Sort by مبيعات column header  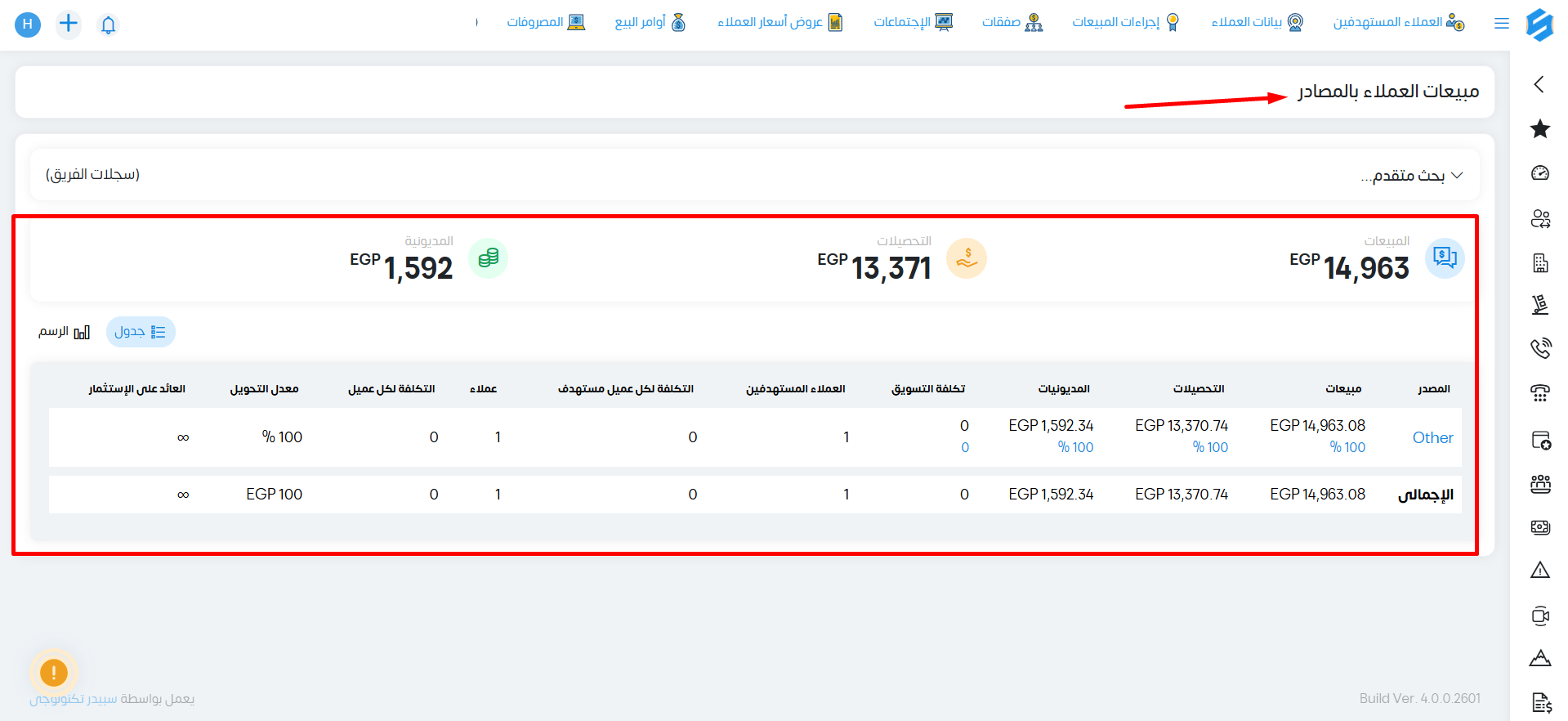tap(1343, 388)
